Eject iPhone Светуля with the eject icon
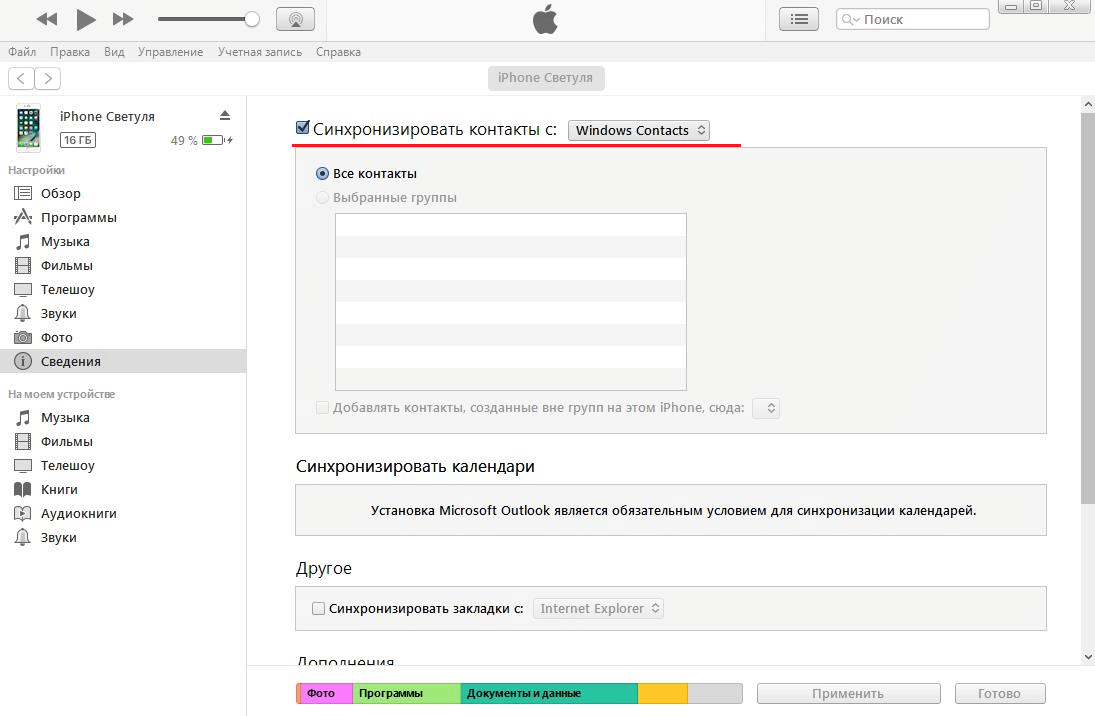Viewport: 1095px width, 716px height. coord(225,115)
